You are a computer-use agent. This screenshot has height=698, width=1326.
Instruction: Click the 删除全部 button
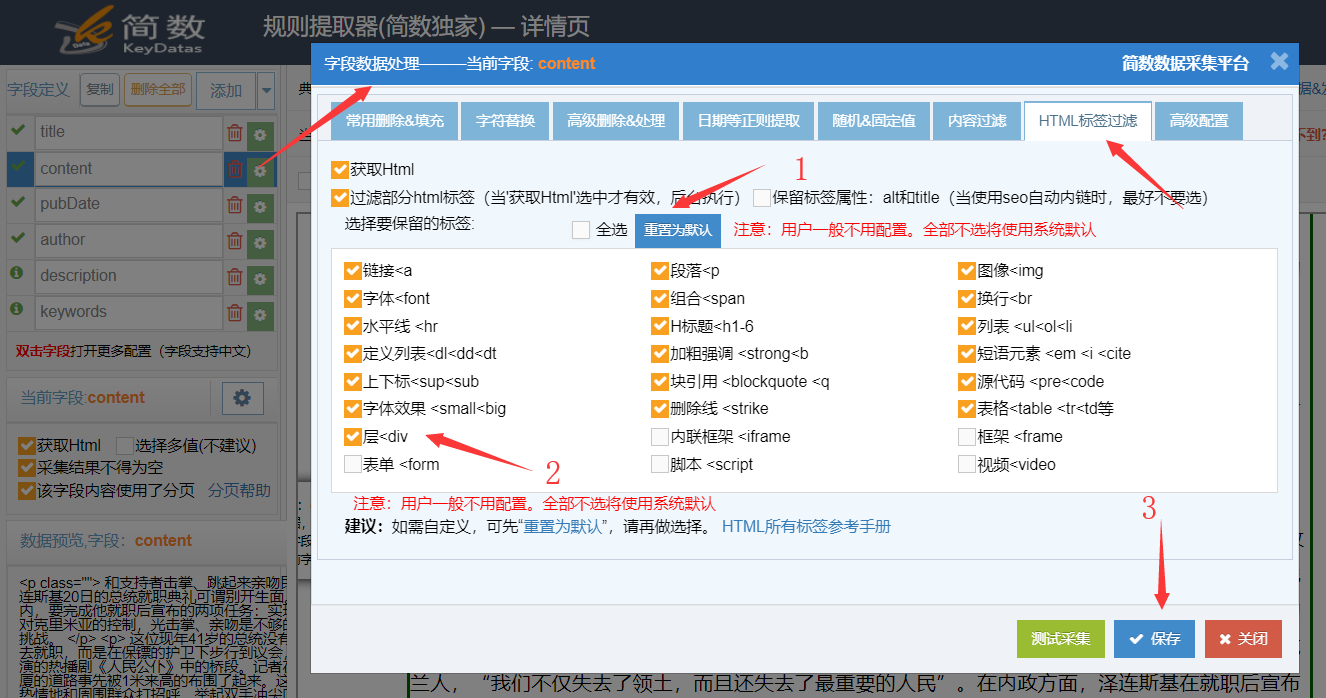pyautogui.click(x=158, y=89)
